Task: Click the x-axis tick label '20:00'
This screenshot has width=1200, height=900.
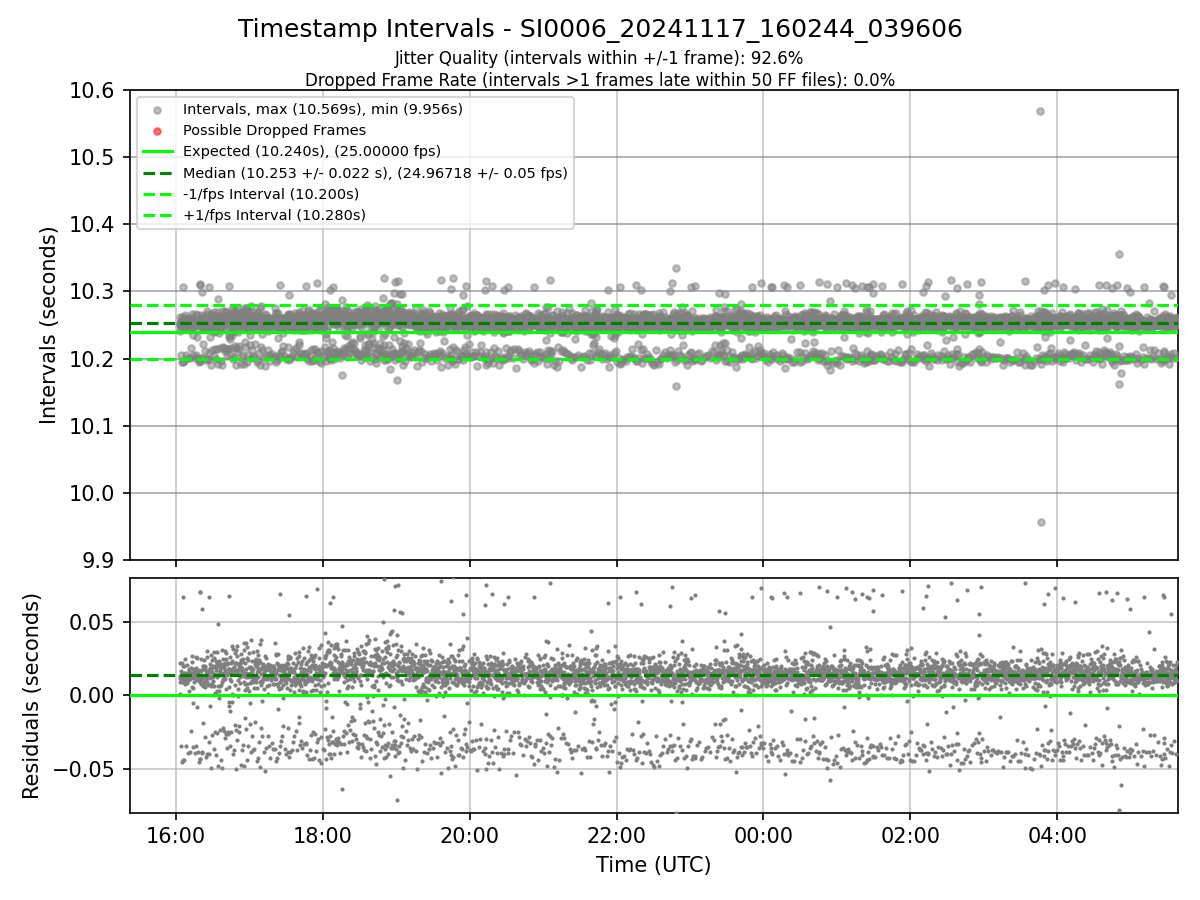Action: coord(469,835)
